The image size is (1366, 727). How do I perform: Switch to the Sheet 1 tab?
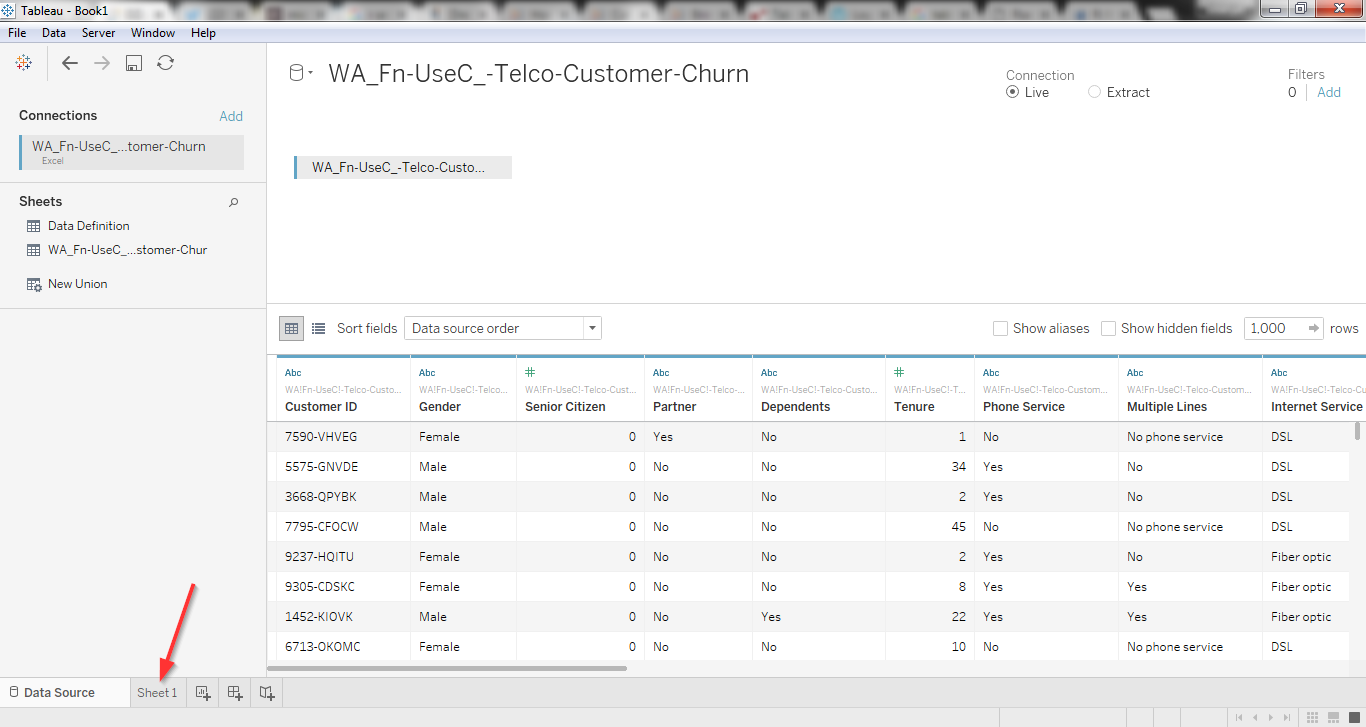coord(157,692)
